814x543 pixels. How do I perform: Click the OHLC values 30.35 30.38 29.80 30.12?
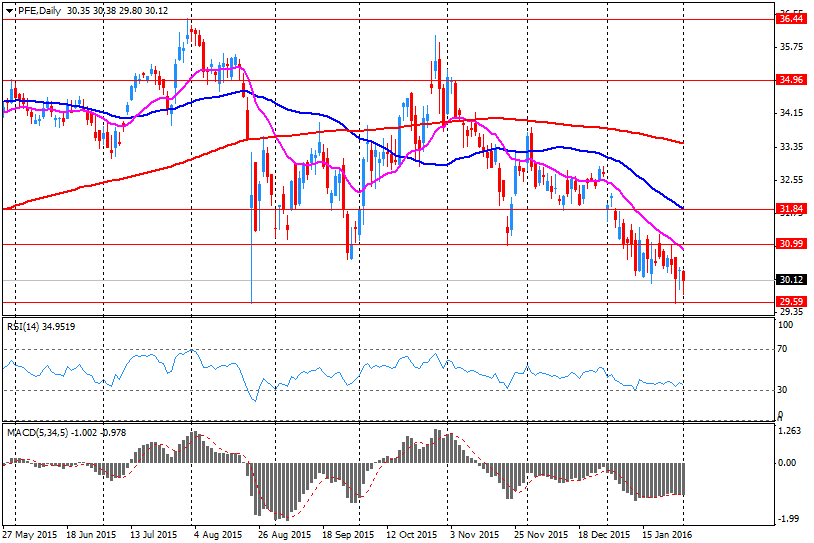[117, 10]
